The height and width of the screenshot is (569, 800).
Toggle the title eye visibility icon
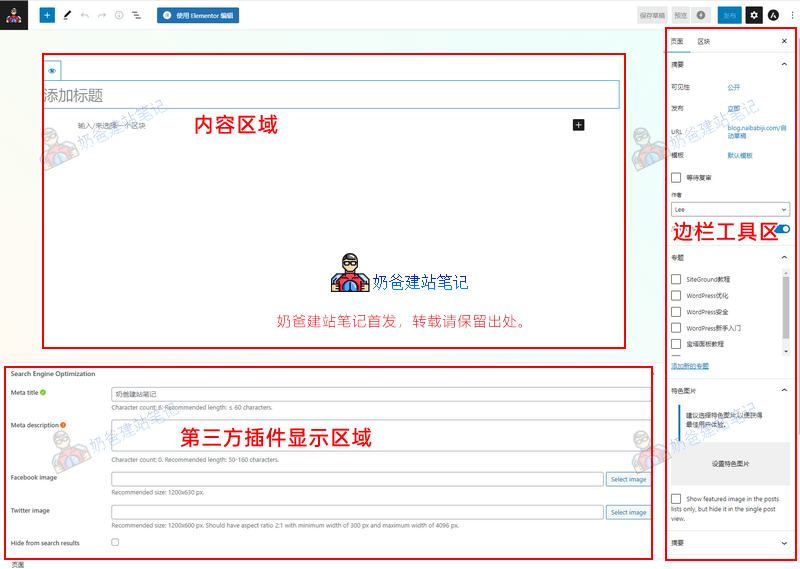click(x=52, y=71)
